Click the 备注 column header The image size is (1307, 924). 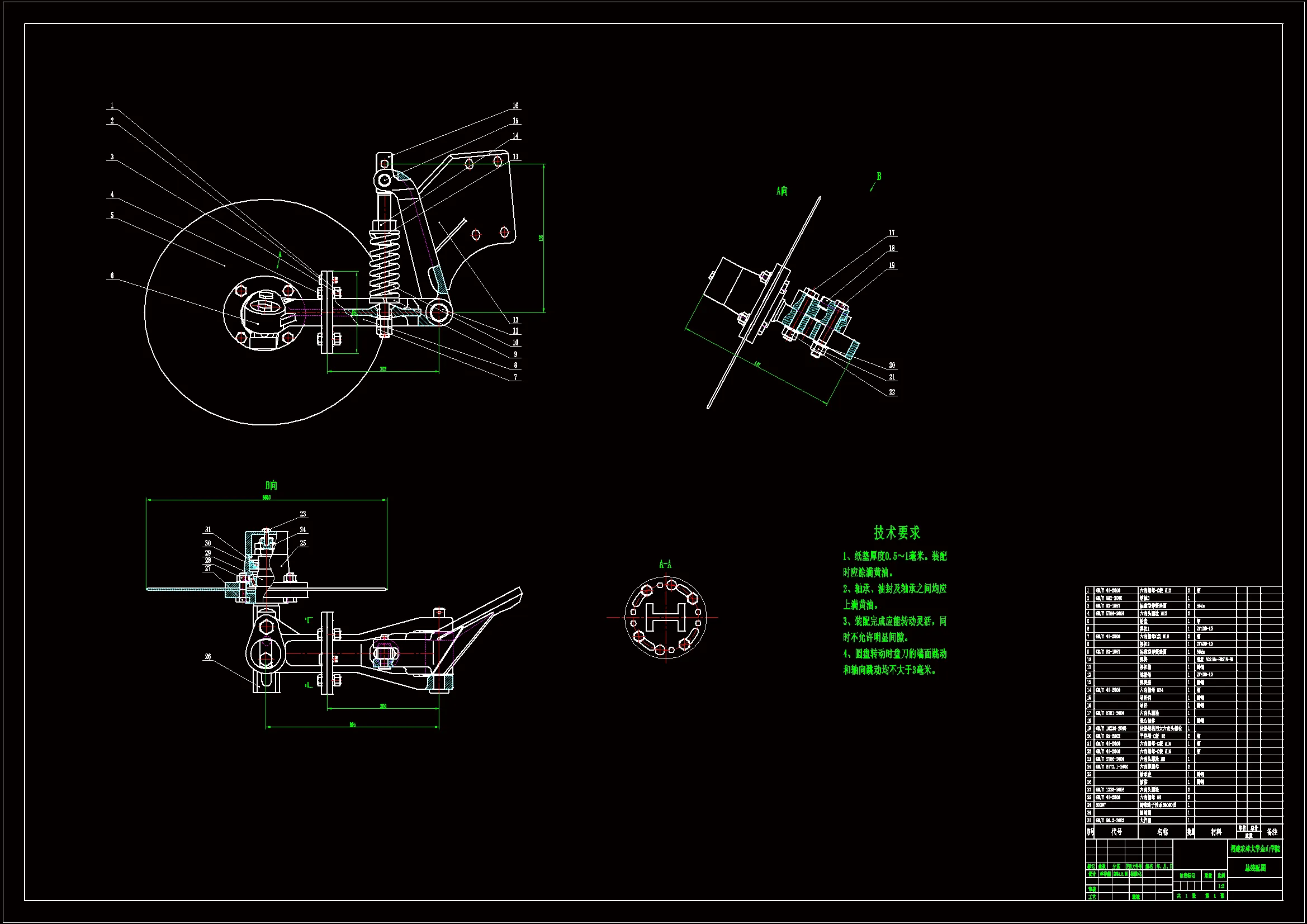[x=1272, y=832]
